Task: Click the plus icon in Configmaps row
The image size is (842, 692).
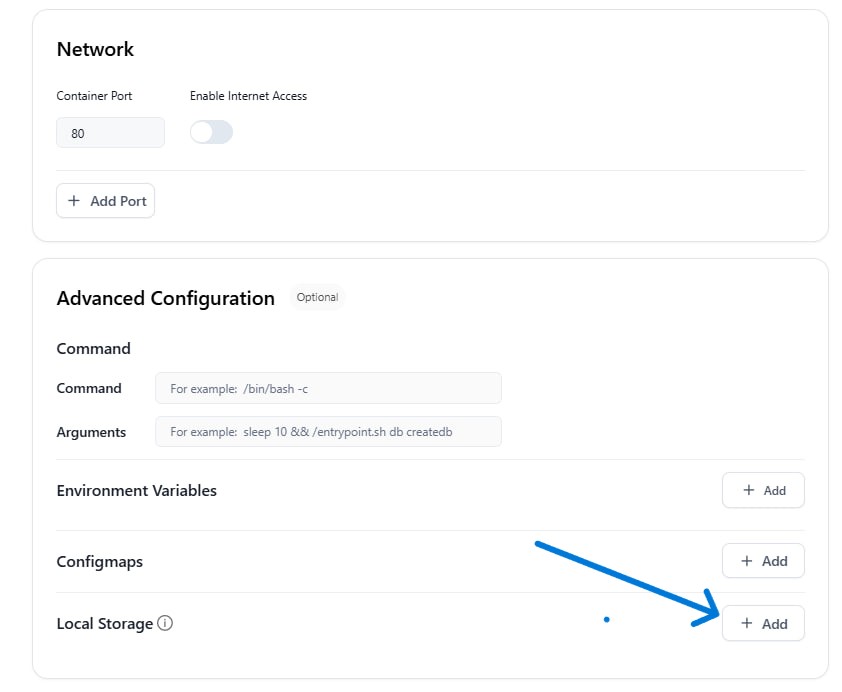Action: (x=746, y=561)
